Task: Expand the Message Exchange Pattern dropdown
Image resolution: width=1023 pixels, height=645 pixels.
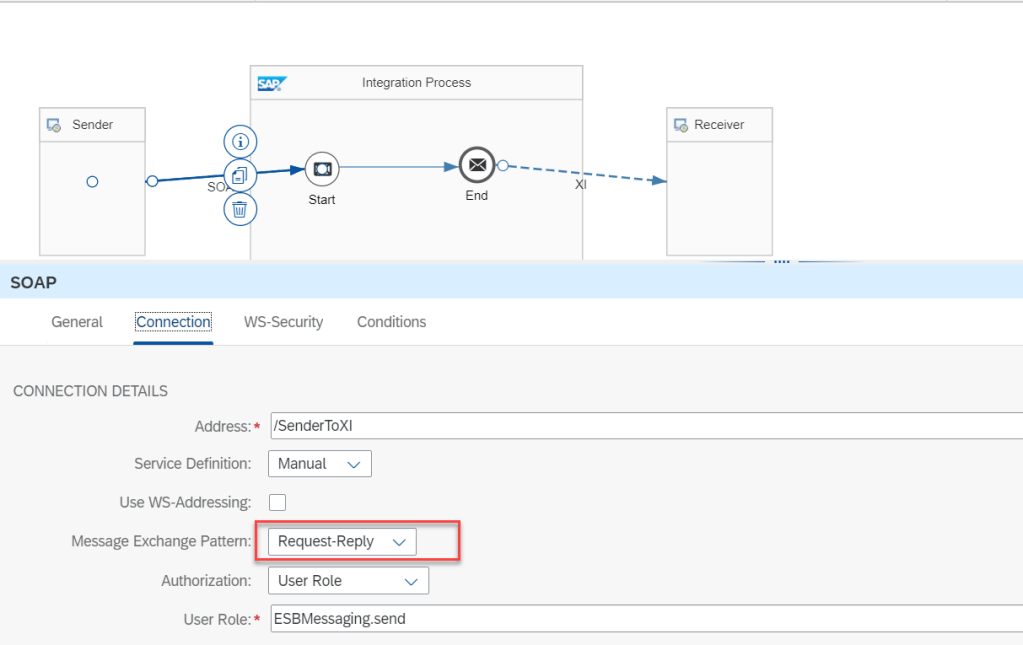Action: [x=342, y=542]
